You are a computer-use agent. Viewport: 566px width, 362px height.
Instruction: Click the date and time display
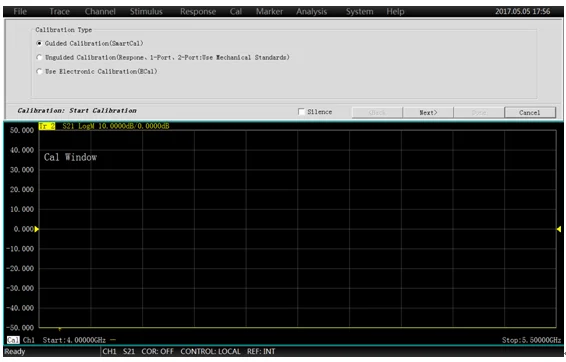pyautogui.click(x=523, y=12)
